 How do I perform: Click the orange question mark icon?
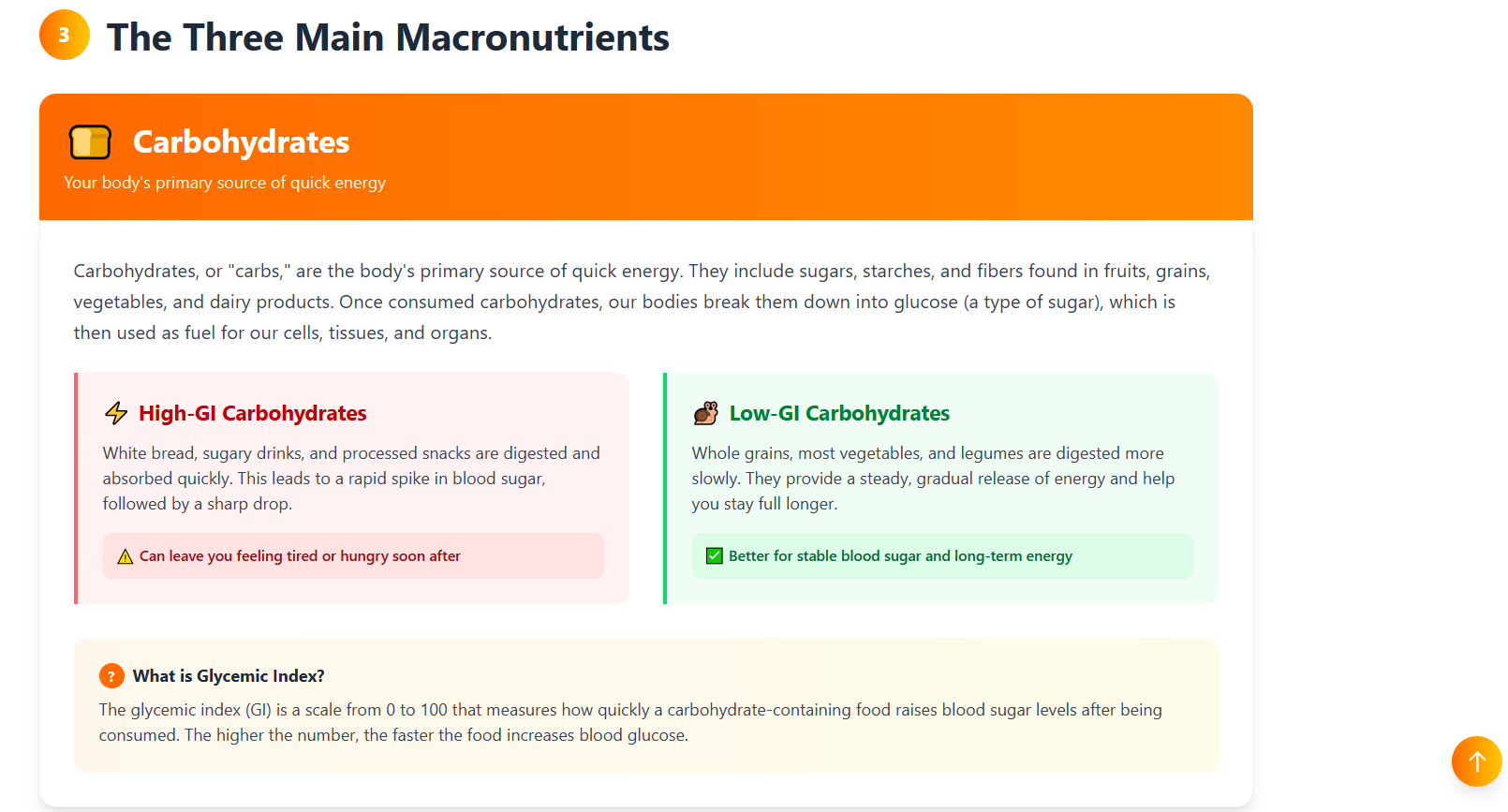click(111, 676)
